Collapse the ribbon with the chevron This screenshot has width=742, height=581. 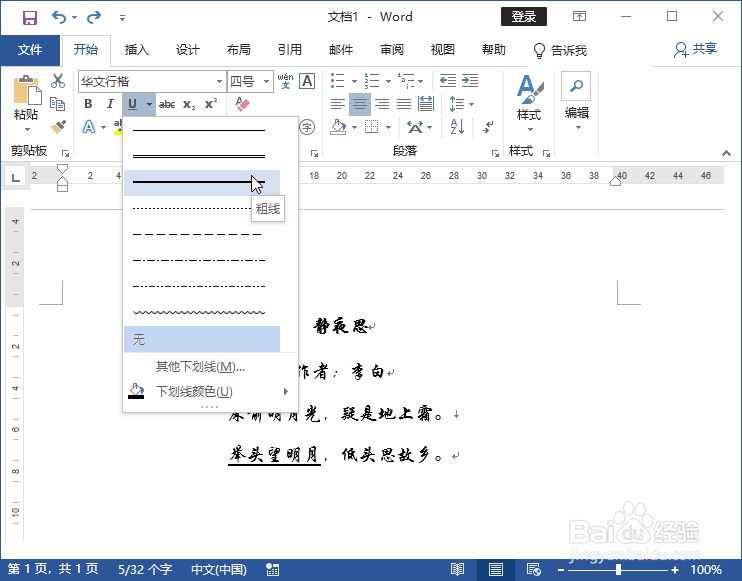point(726,153)
